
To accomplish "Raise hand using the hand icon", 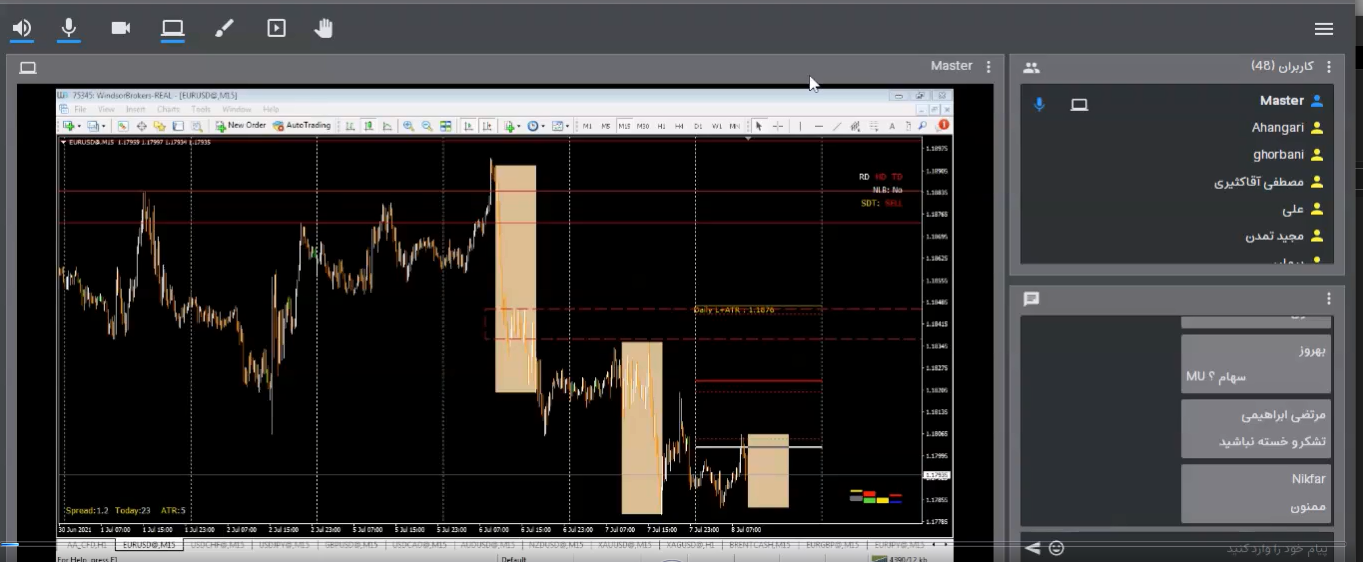I will pyautogui.click(x=323, y=29).
